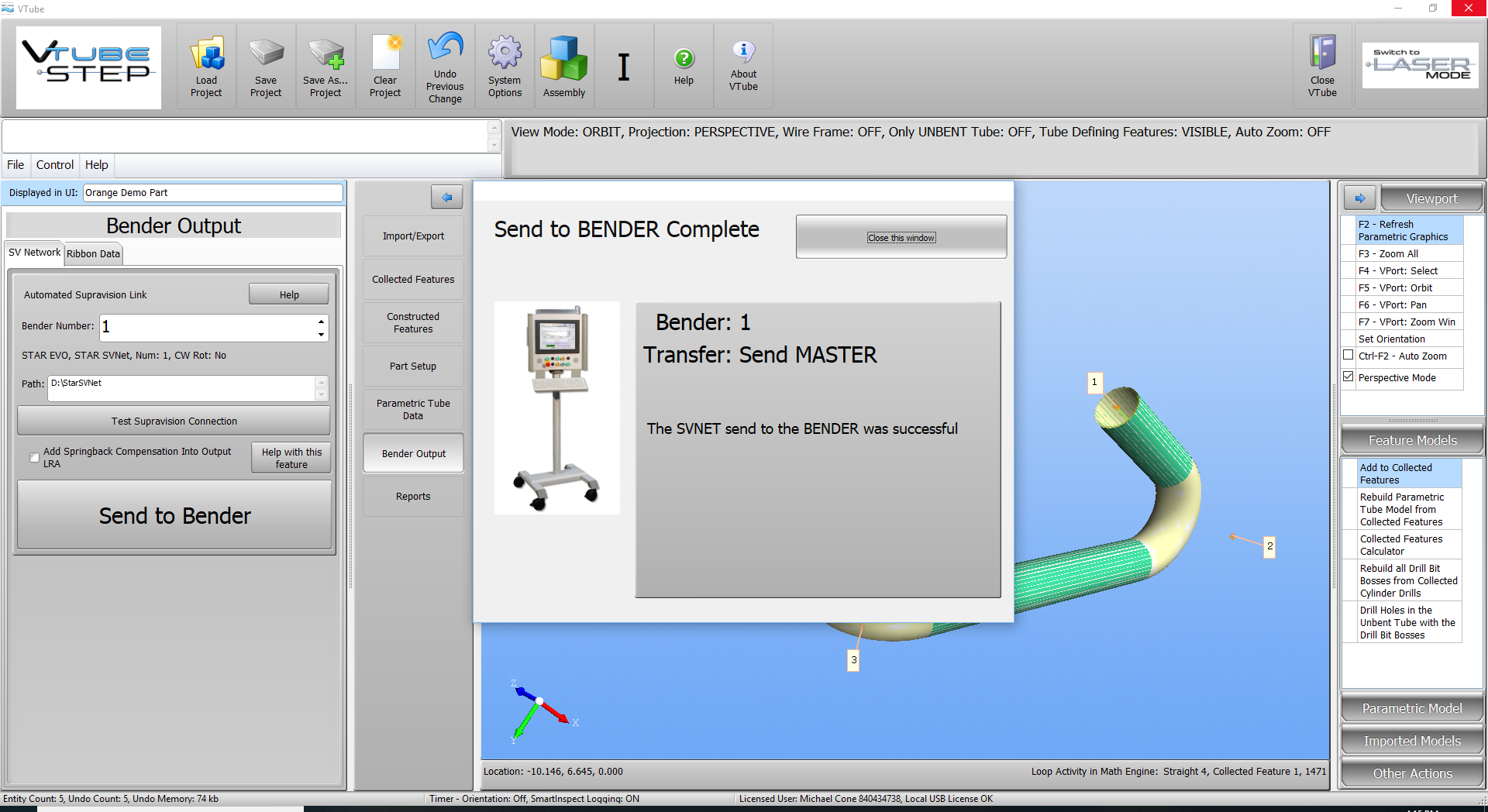Open the Parametric Tube Data menu

click(x=413, y=410)
